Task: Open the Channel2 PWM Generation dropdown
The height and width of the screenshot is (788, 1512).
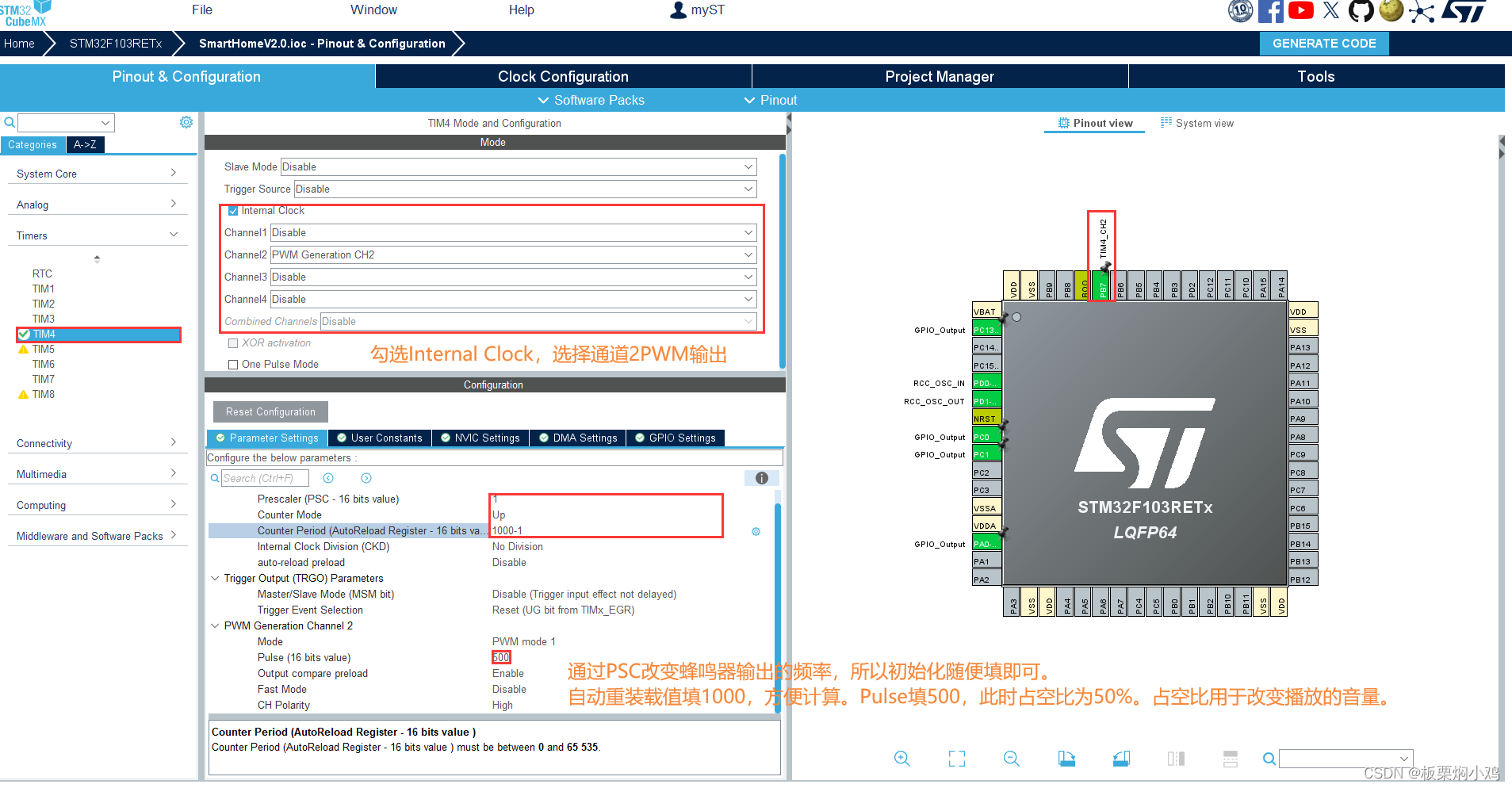Action: pos(514,254)
